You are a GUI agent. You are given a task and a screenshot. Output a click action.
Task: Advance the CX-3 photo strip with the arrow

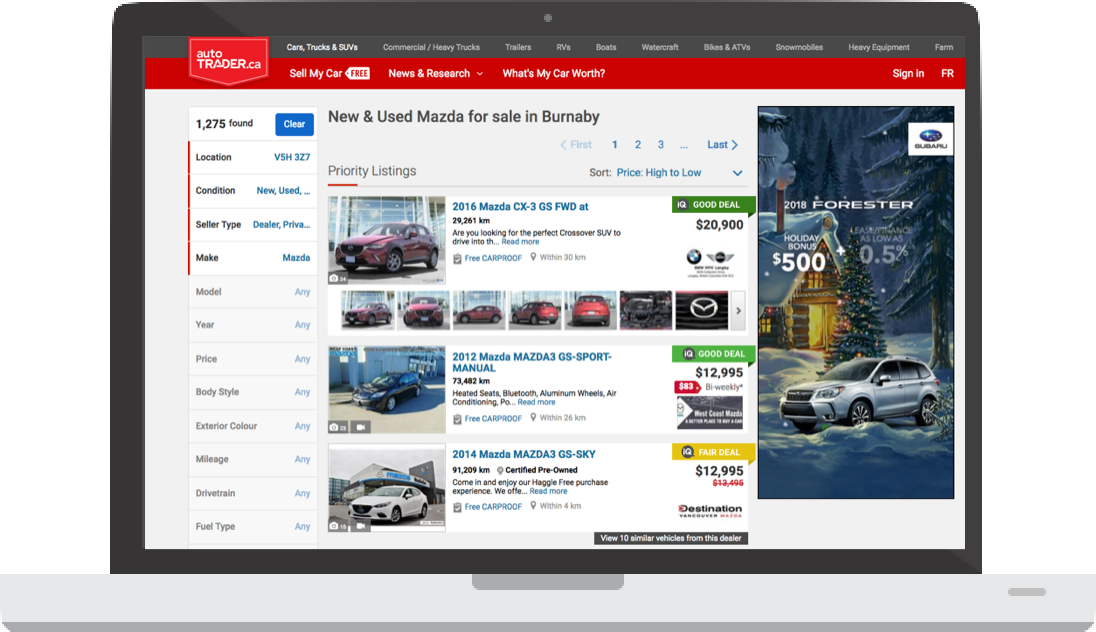pos(738,310)
